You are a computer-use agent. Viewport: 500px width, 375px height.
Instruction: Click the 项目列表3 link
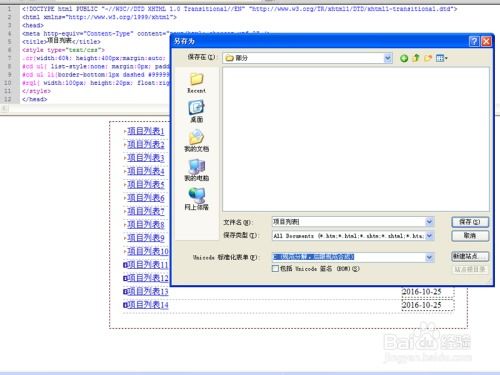[x=146, y=158]
